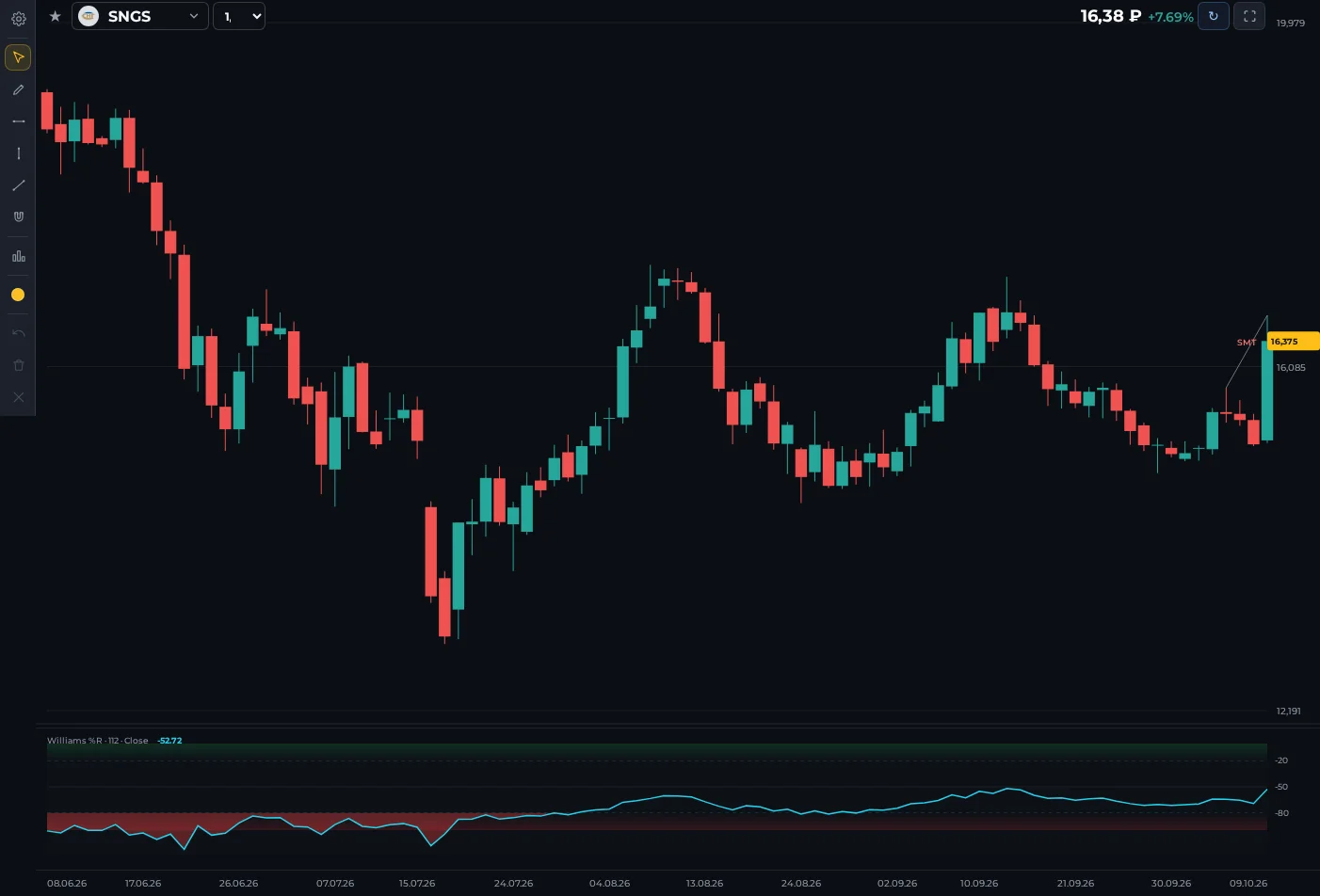Refresh the chart data
This screenshot has width=1320, height=896.
1213,16
